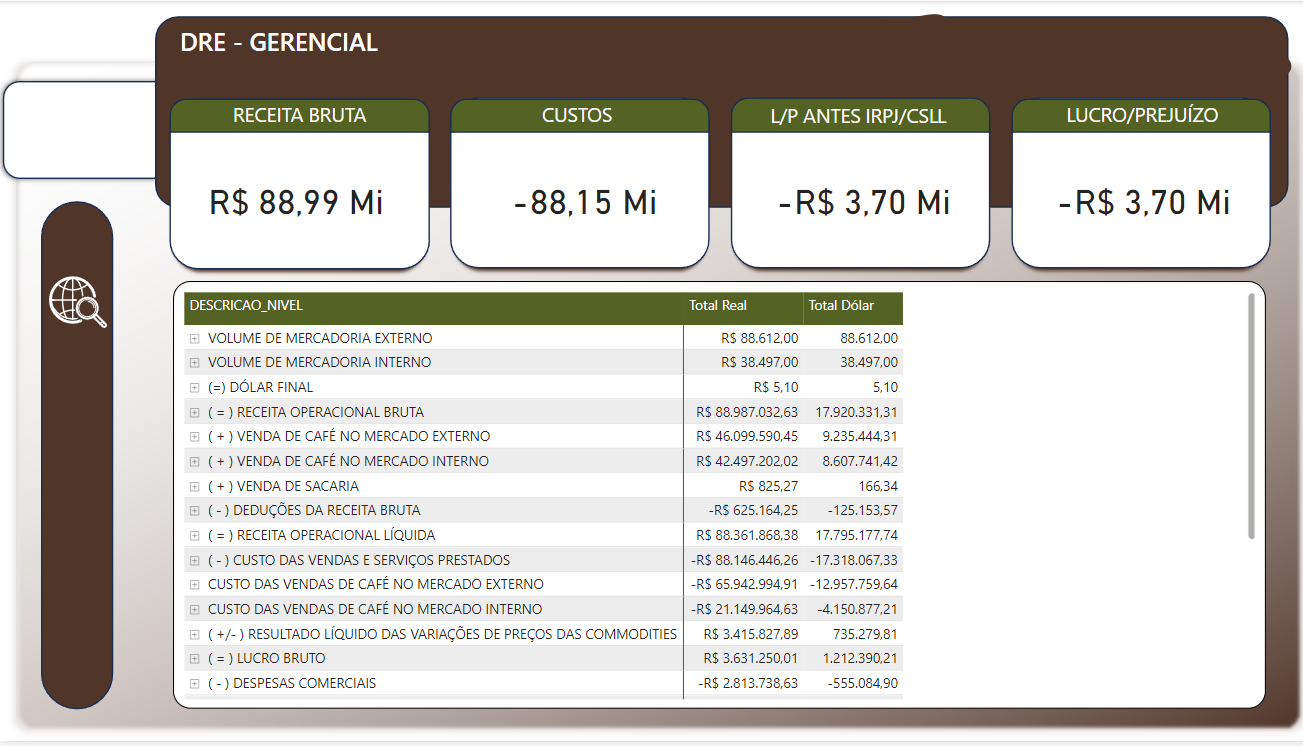Click value -R$ 625.164,25
The image size is (1303, 746).
point(754,511)
